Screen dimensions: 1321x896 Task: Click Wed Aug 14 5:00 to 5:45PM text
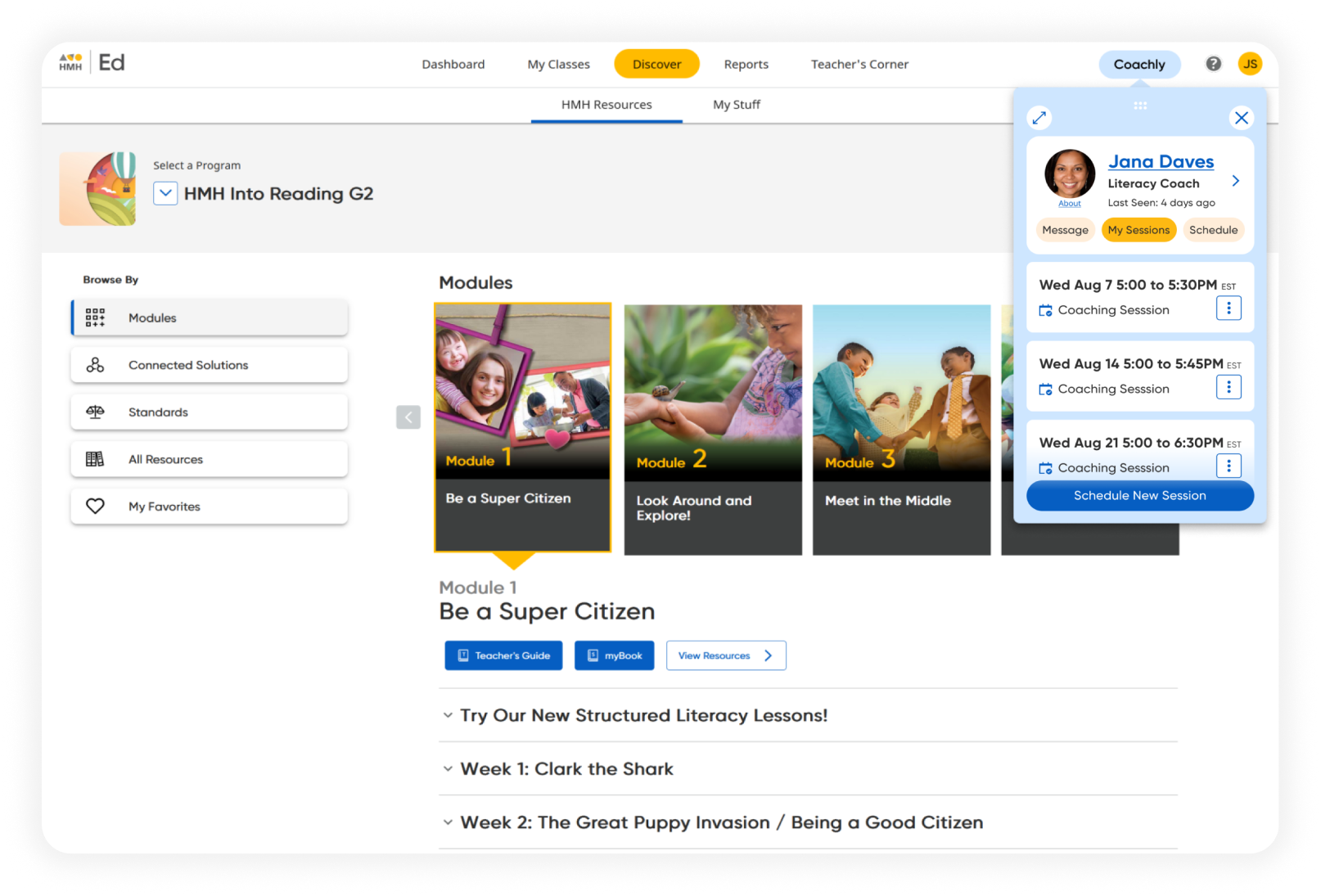(x=1130, y=364)
